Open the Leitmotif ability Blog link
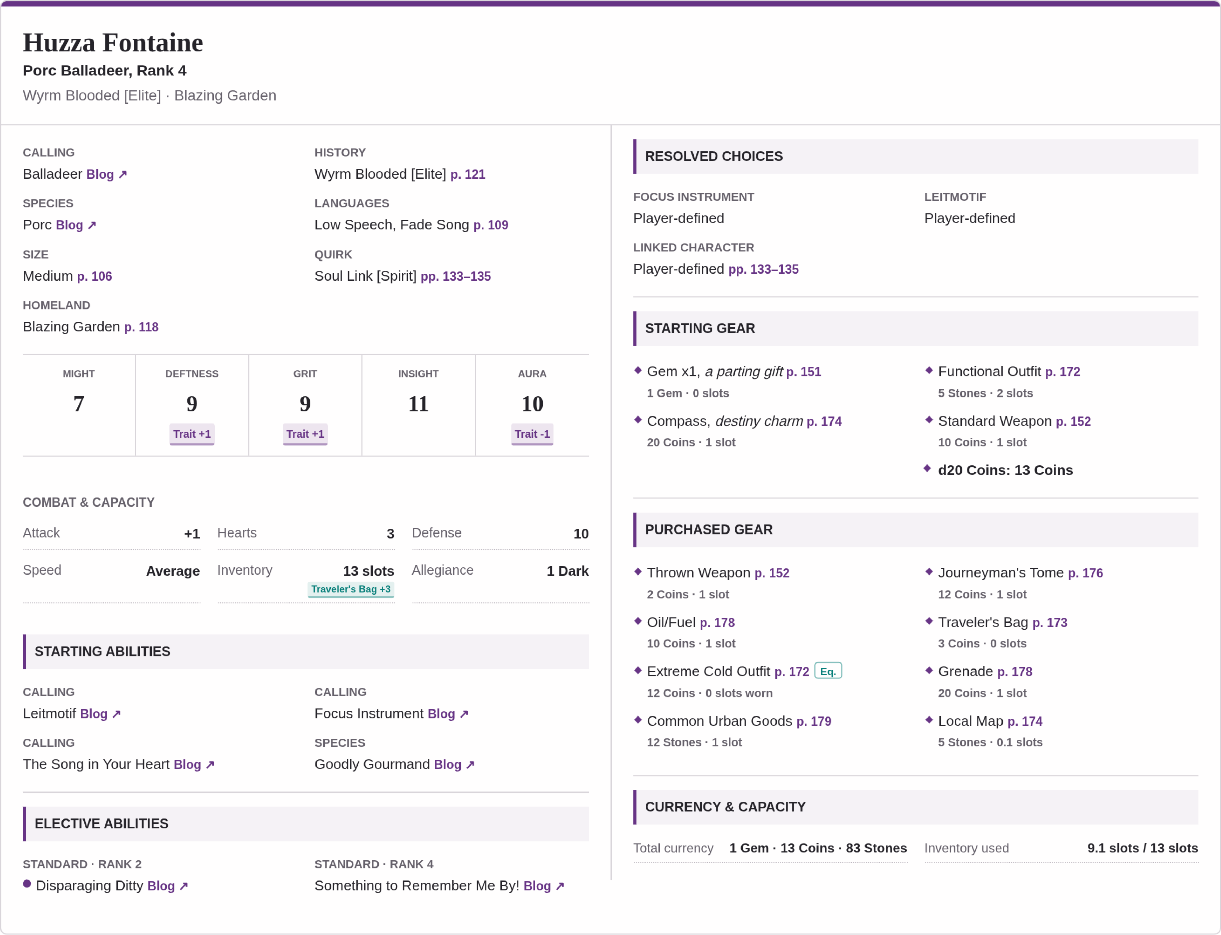 [100, 714]
